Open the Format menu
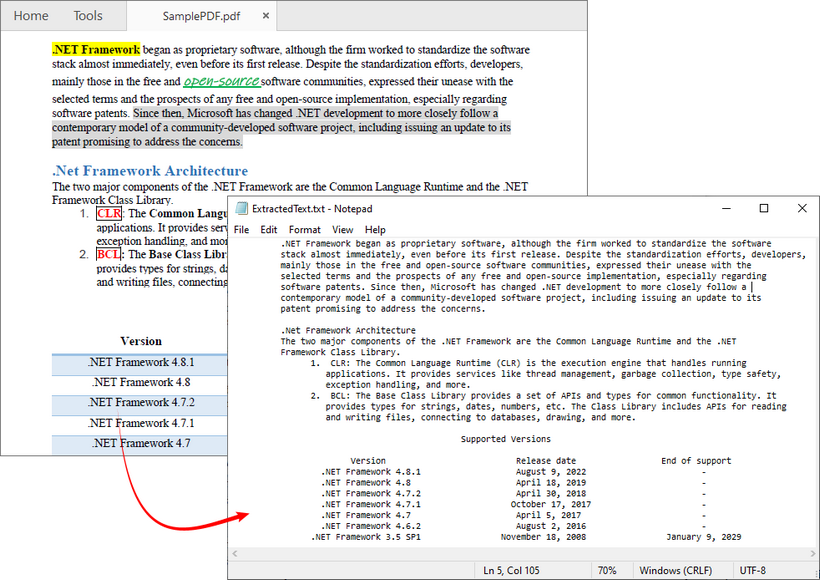 coord(304,229)
